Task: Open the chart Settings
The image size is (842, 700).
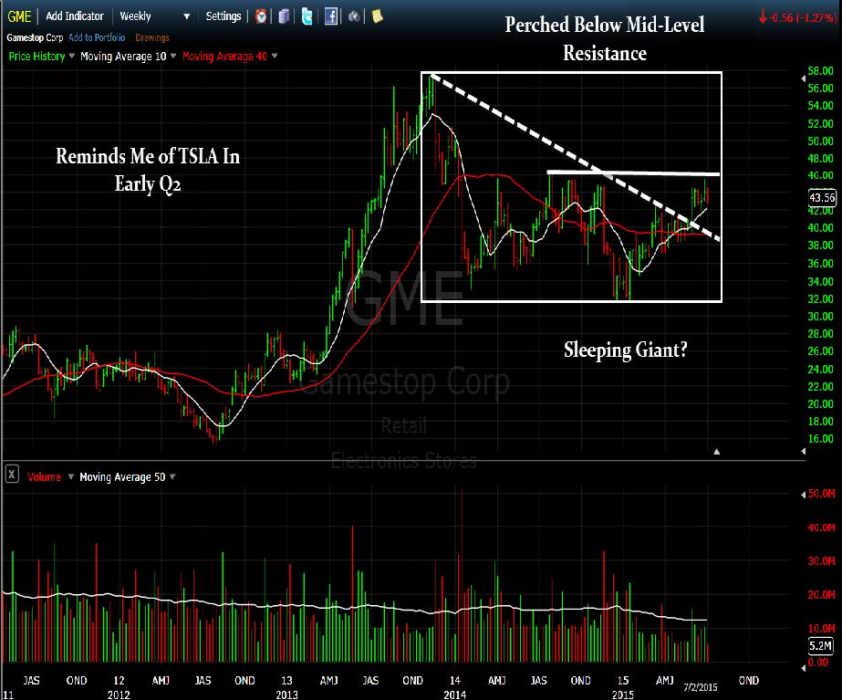Action: [x=223, y=16]
